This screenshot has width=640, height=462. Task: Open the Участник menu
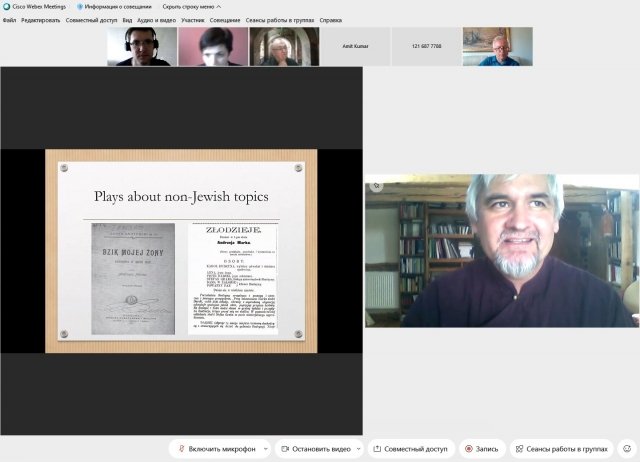pyautogui.click(x=193, y=20)
